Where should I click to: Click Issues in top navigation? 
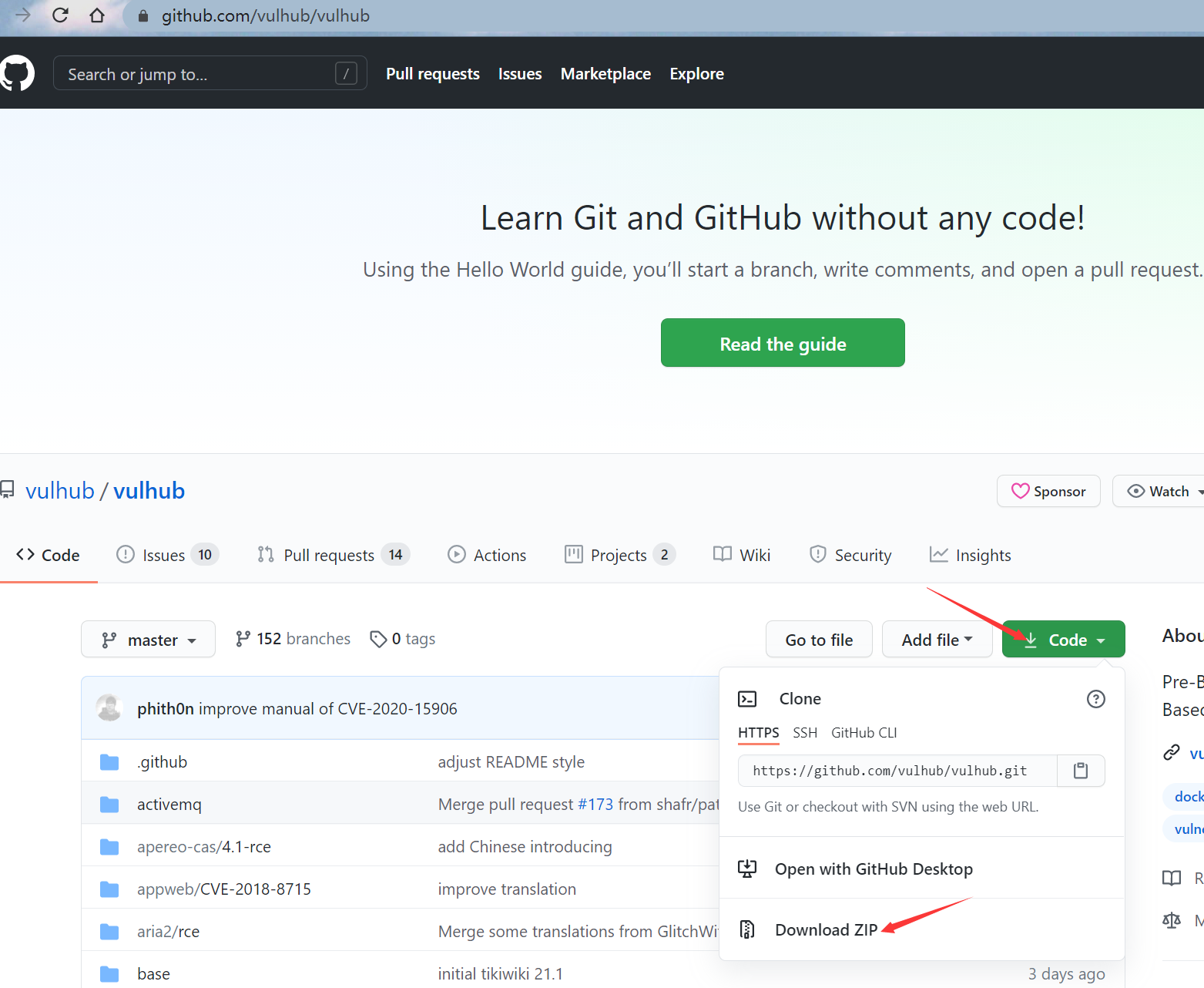point(520,74)
